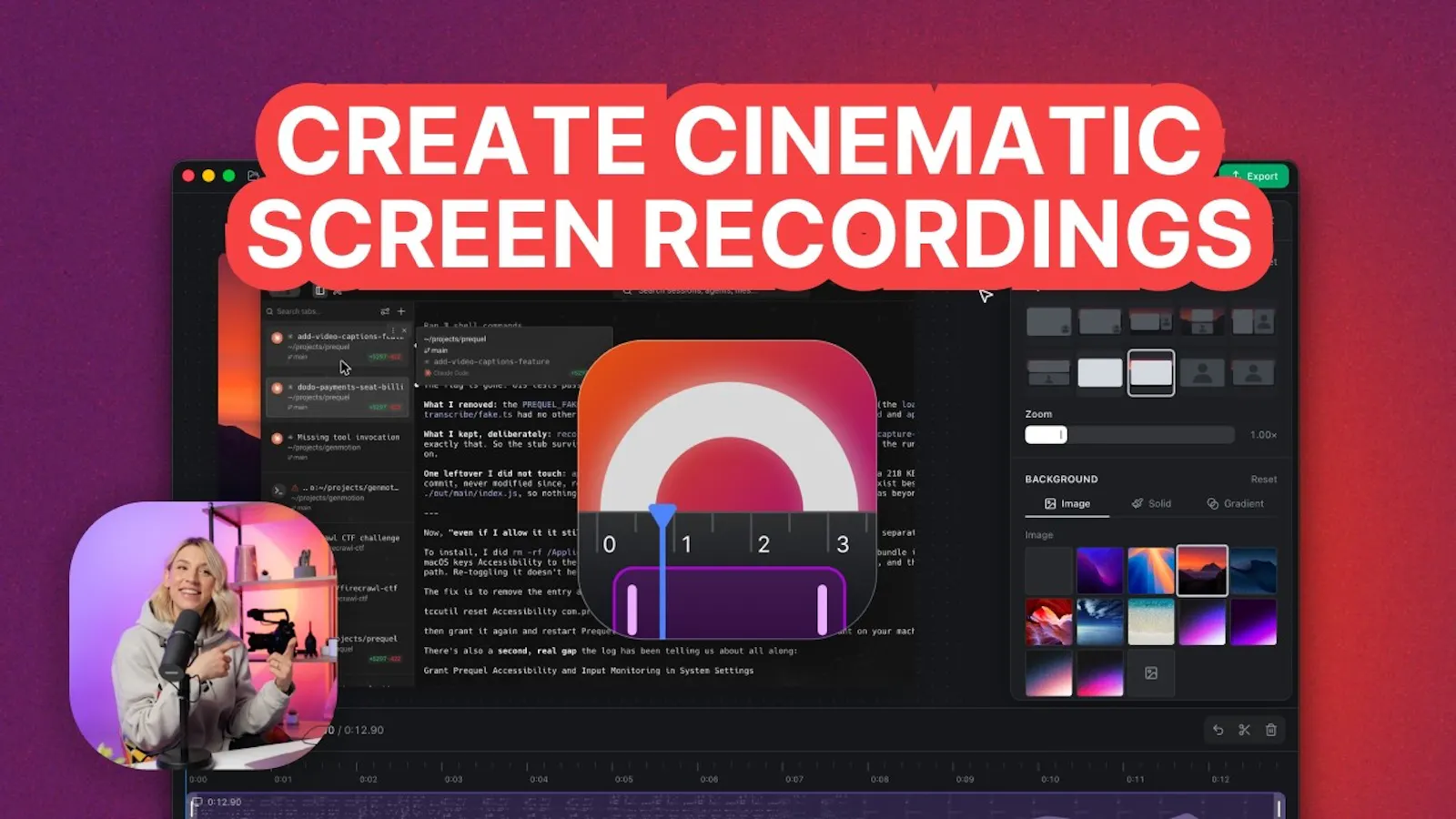Click the currently highlighted layout thumbnail

(x=1151, y=372)
